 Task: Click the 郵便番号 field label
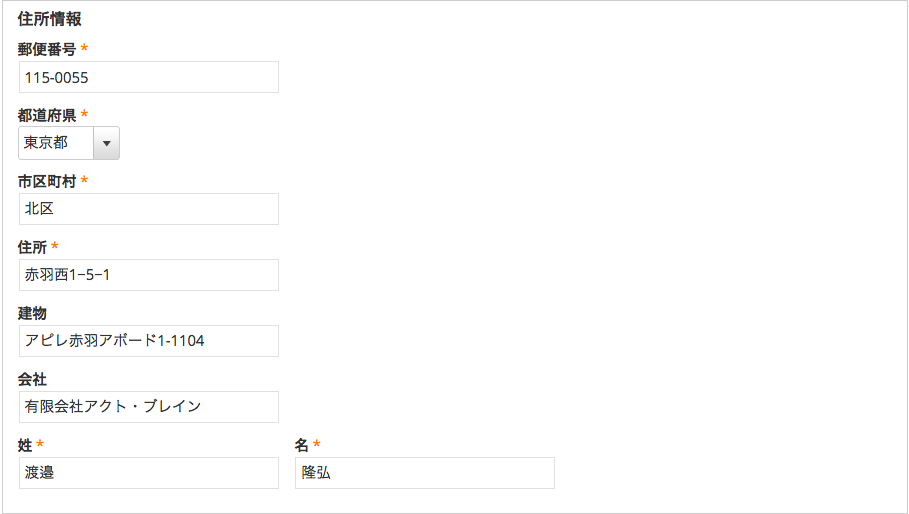click(47, 49)
